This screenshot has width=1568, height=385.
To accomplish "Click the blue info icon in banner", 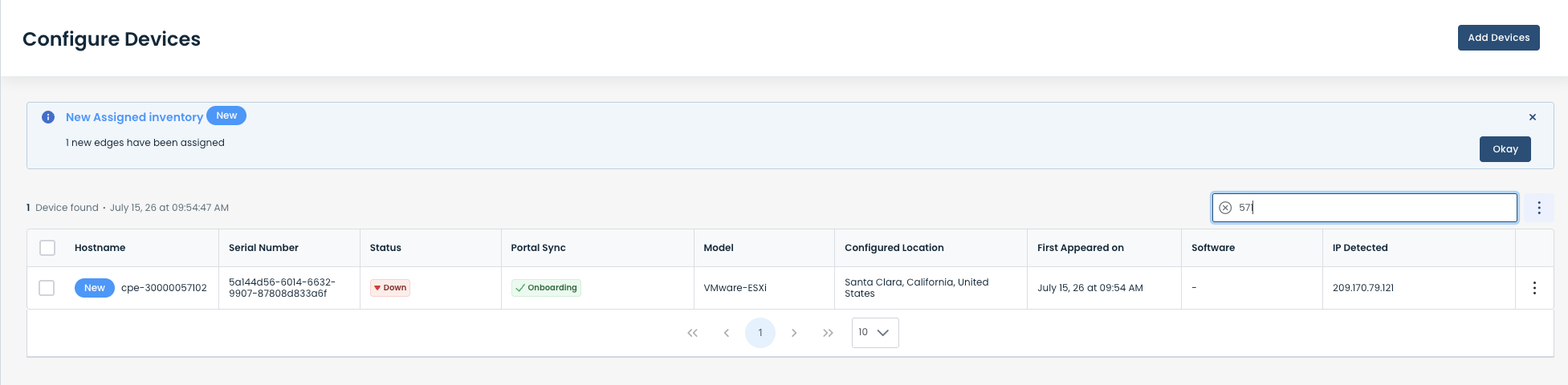I will (48, 117).
